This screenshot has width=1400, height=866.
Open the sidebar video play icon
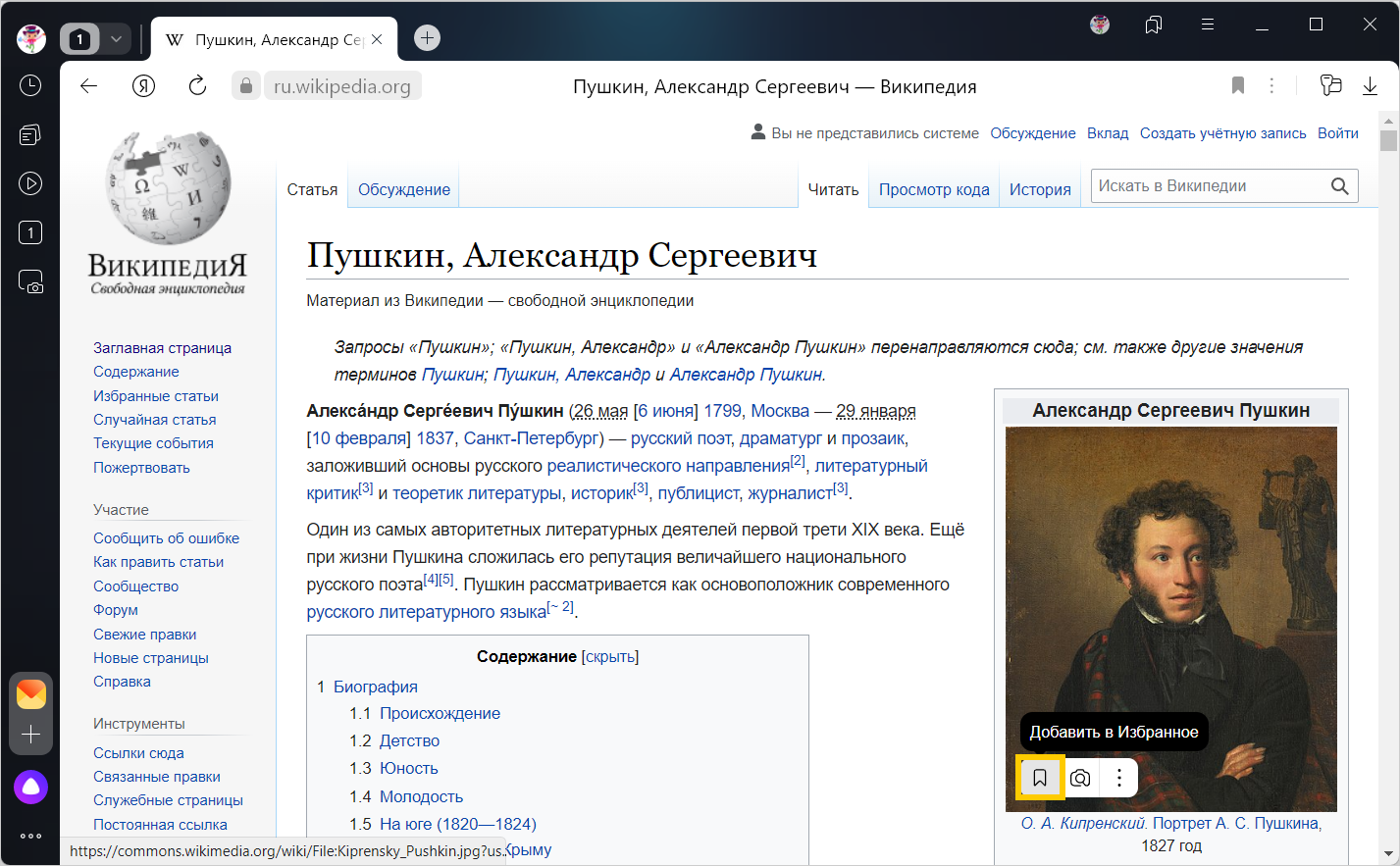click(30, 183)
